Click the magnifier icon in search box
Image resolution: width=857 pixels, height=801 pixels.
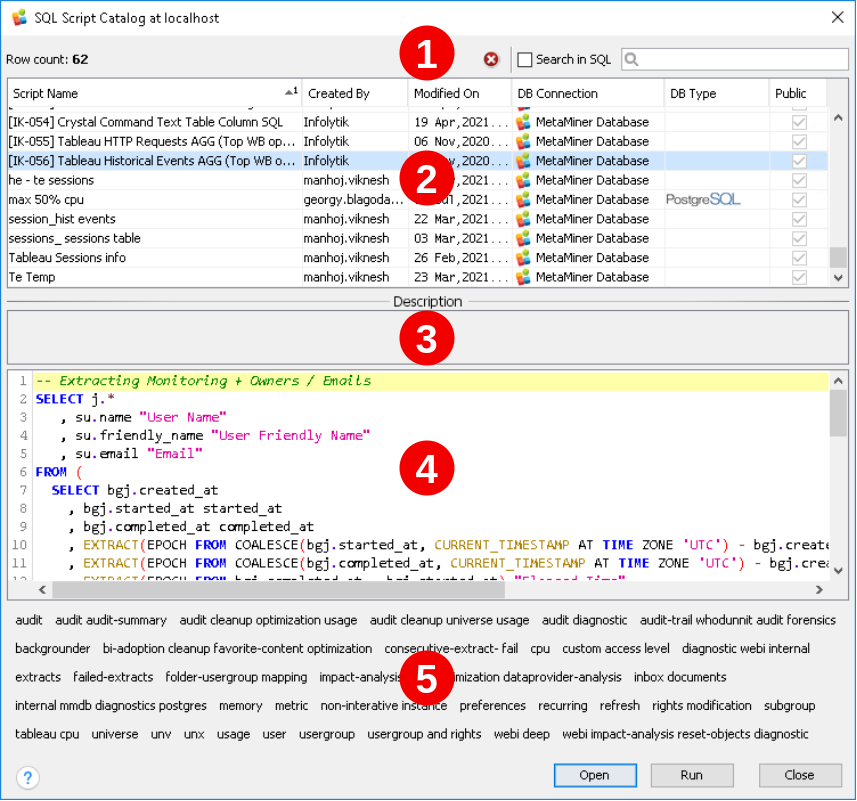click(x=631, y=59)
